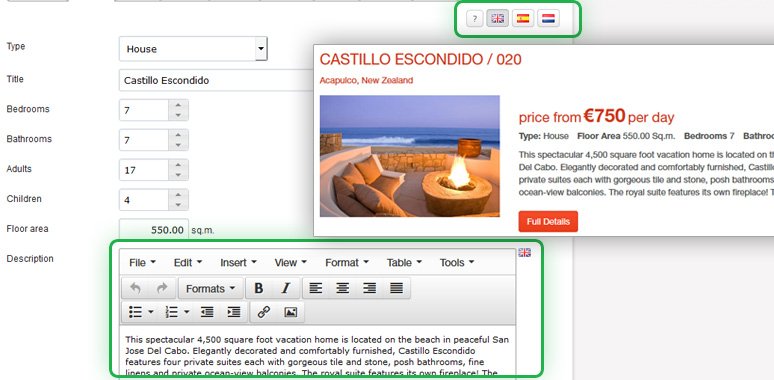Insert a numbered list
This screenshot has width=774, height=380.
pyautogui.click(x=171, y=312)
